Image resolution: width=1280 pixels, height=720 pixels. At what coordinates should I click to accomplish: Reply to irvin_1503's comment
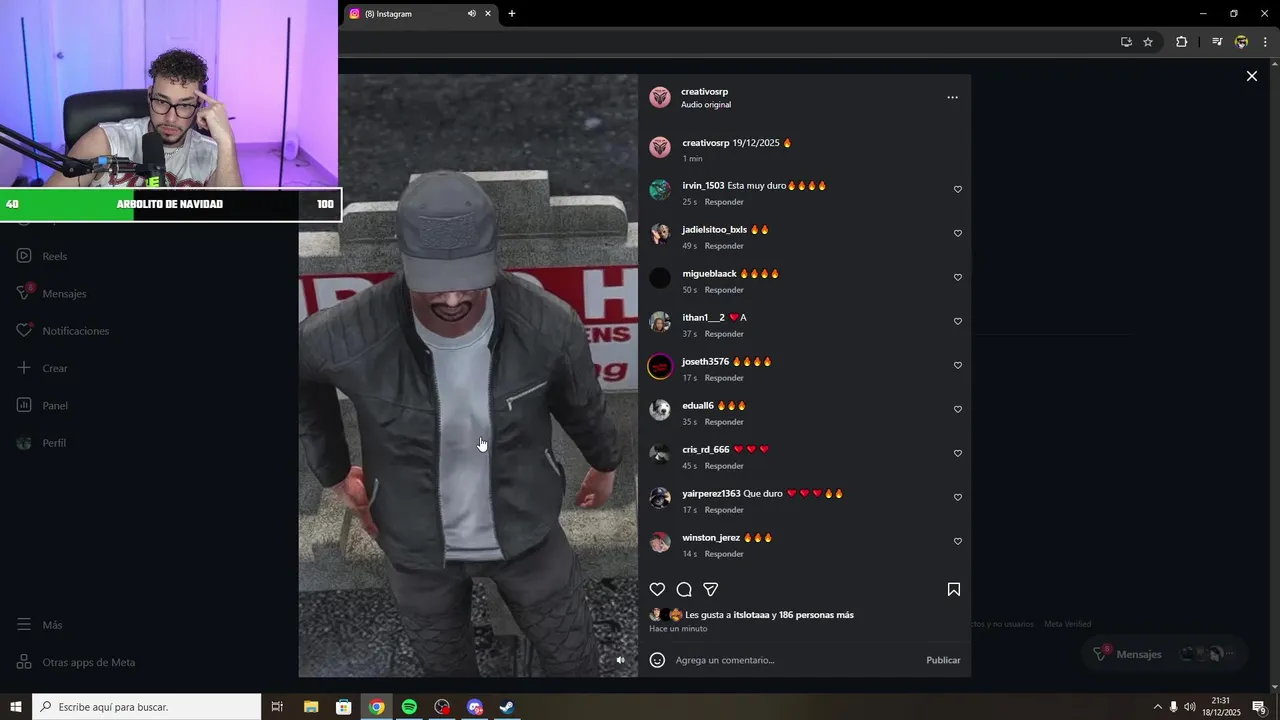[x=724, y=202]
